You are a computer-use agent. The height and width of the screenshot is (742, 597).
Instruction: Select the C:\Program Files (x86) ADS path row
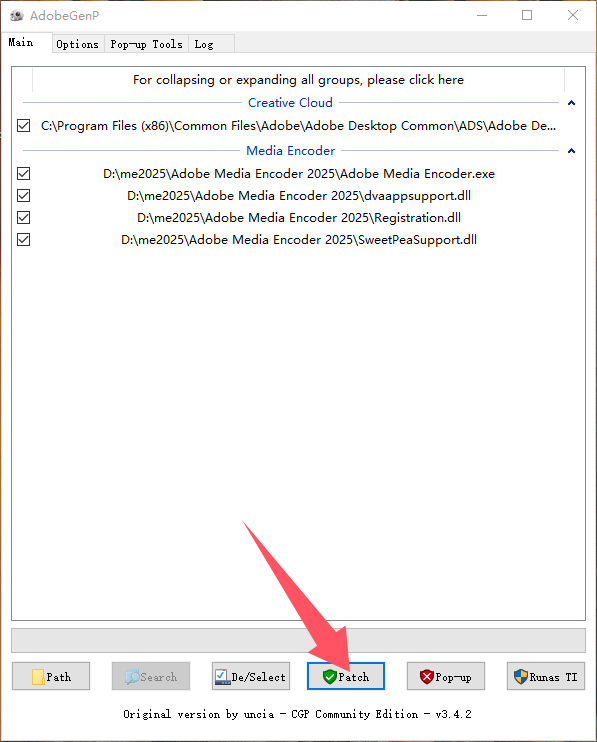coord(298,126)
